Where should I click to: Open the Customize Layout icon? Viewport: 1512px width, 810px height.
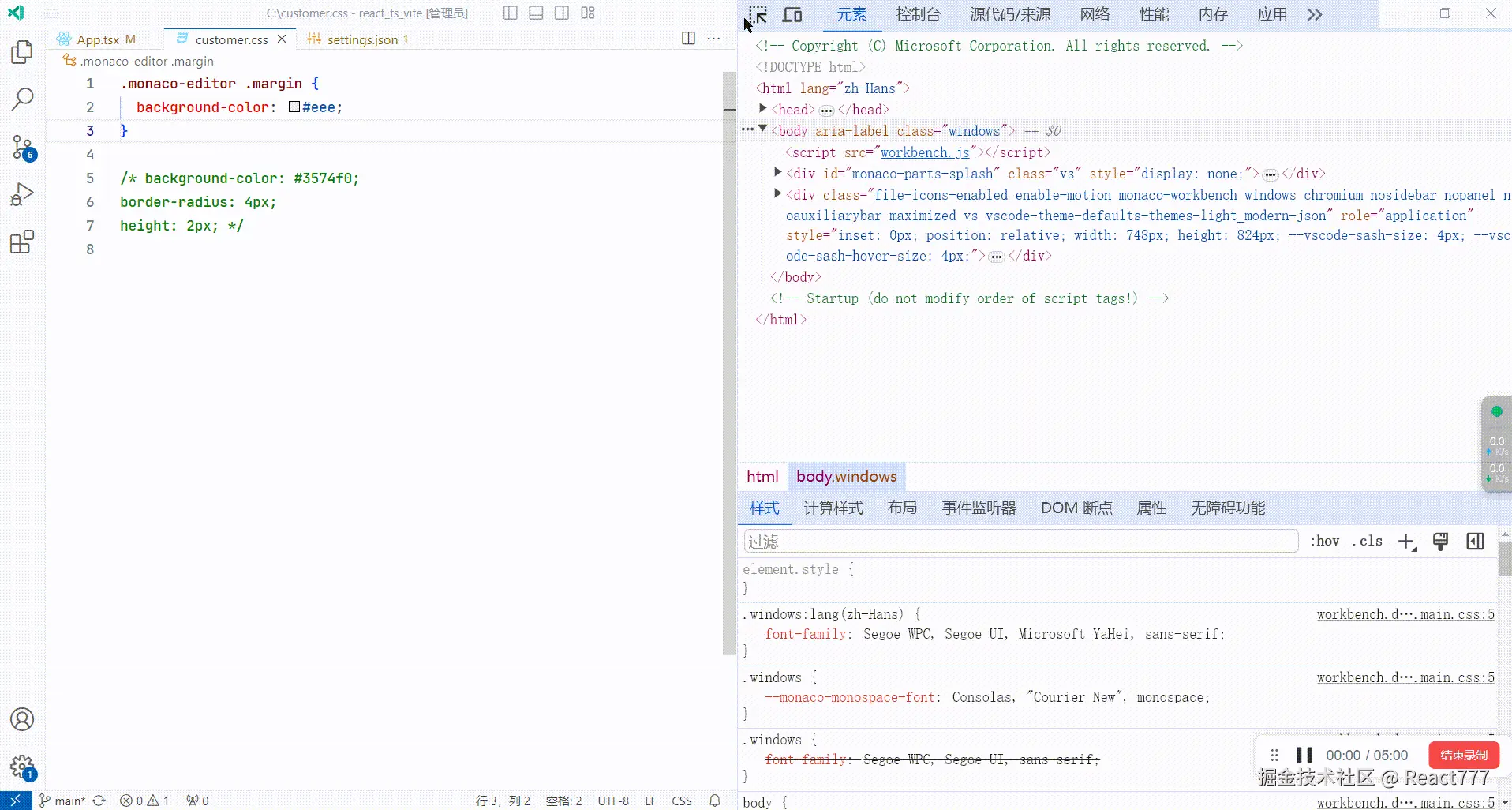pos(588,13)
